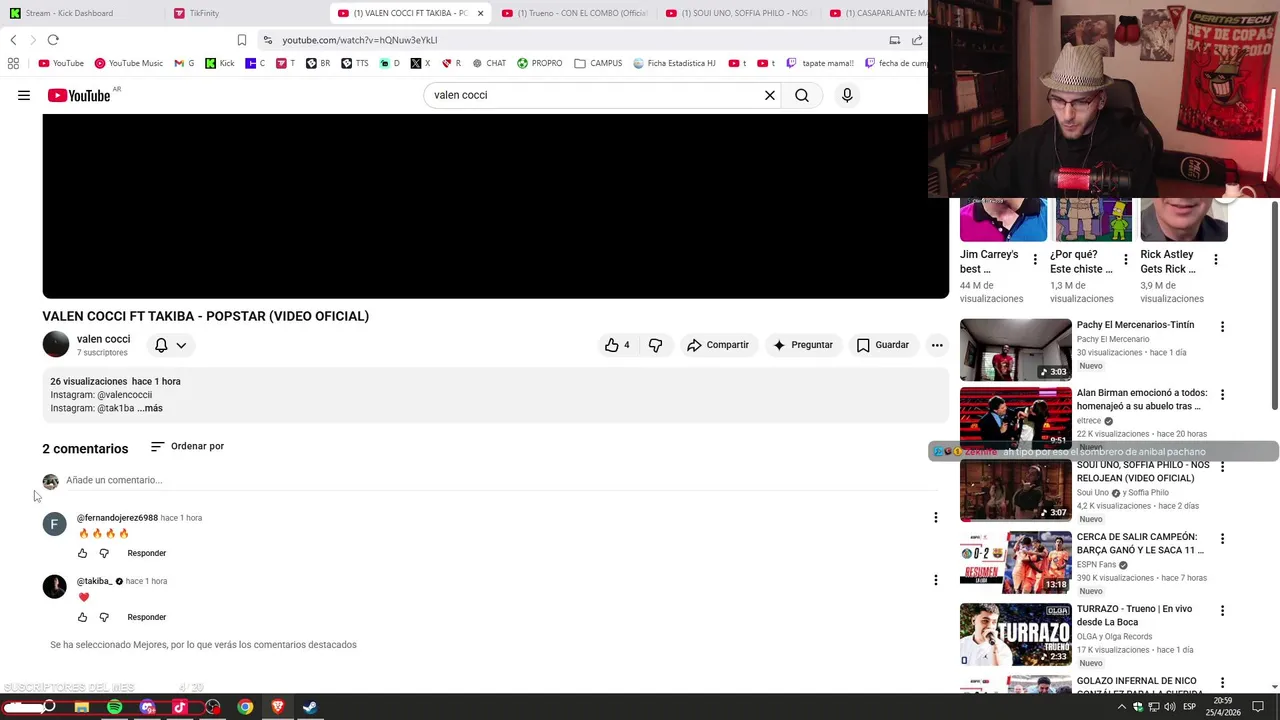1280x720 pixels.
Task: Open the YouTube Music bookmark
Action: click(129, 63)
